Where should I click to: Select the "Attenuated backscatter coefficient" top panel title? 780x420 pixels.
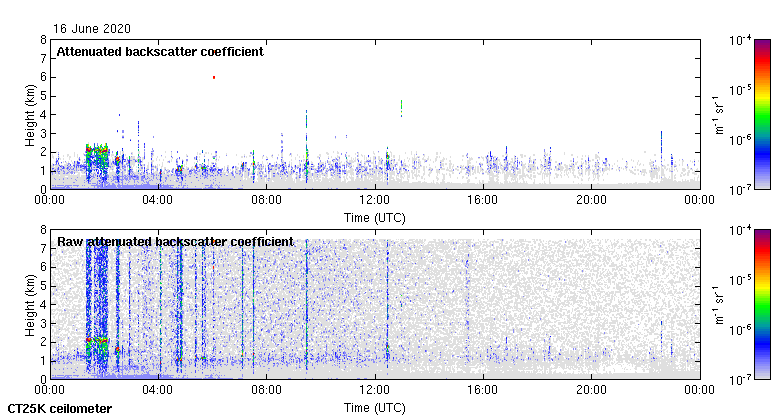tap(159, 52)
